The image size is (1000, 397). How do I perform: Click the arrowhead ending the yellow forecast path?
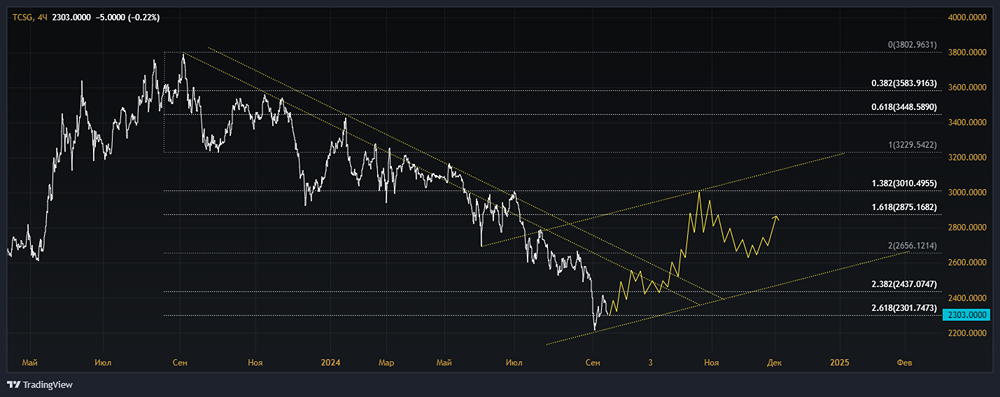[776, 219]
